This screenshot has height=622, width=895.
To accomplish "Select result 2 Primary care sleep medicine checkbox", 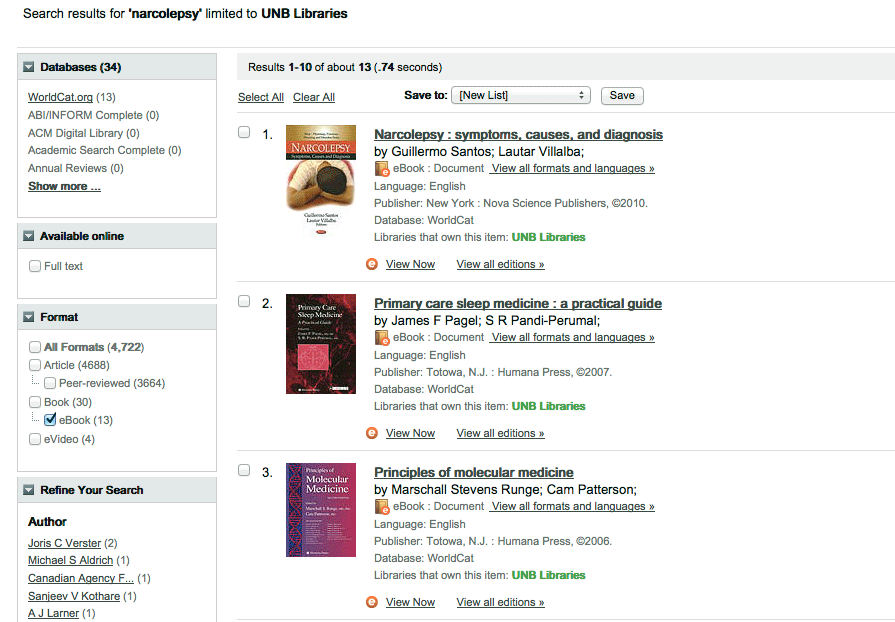I will [244, 301].
